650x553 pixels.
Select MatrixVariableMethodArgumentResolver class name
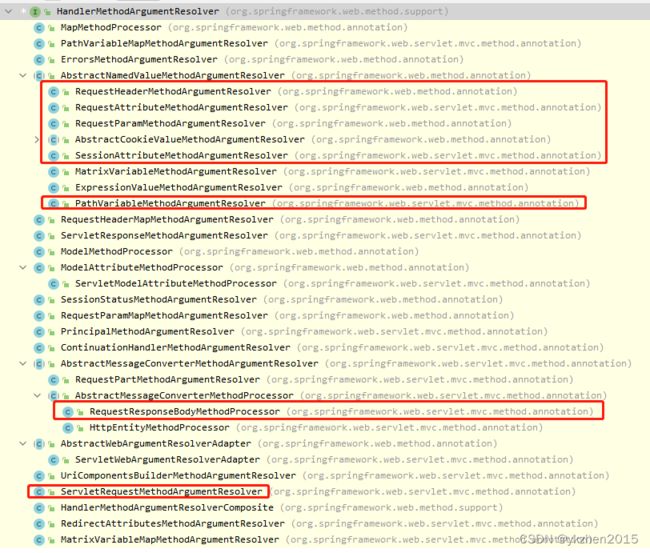coord(176,171)
